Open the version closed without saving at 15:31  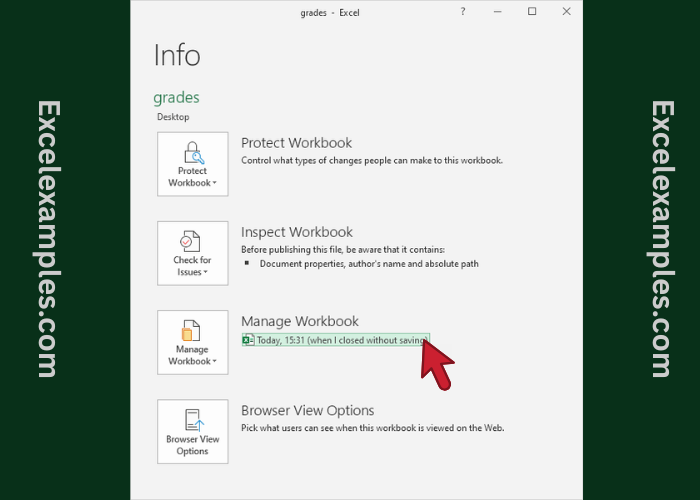click(340, 340)
